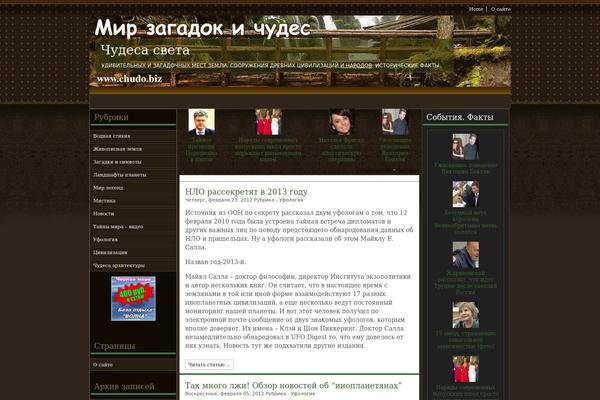
Task: Click the Уфология rubric under Так много лжи article
Action: 303,393
